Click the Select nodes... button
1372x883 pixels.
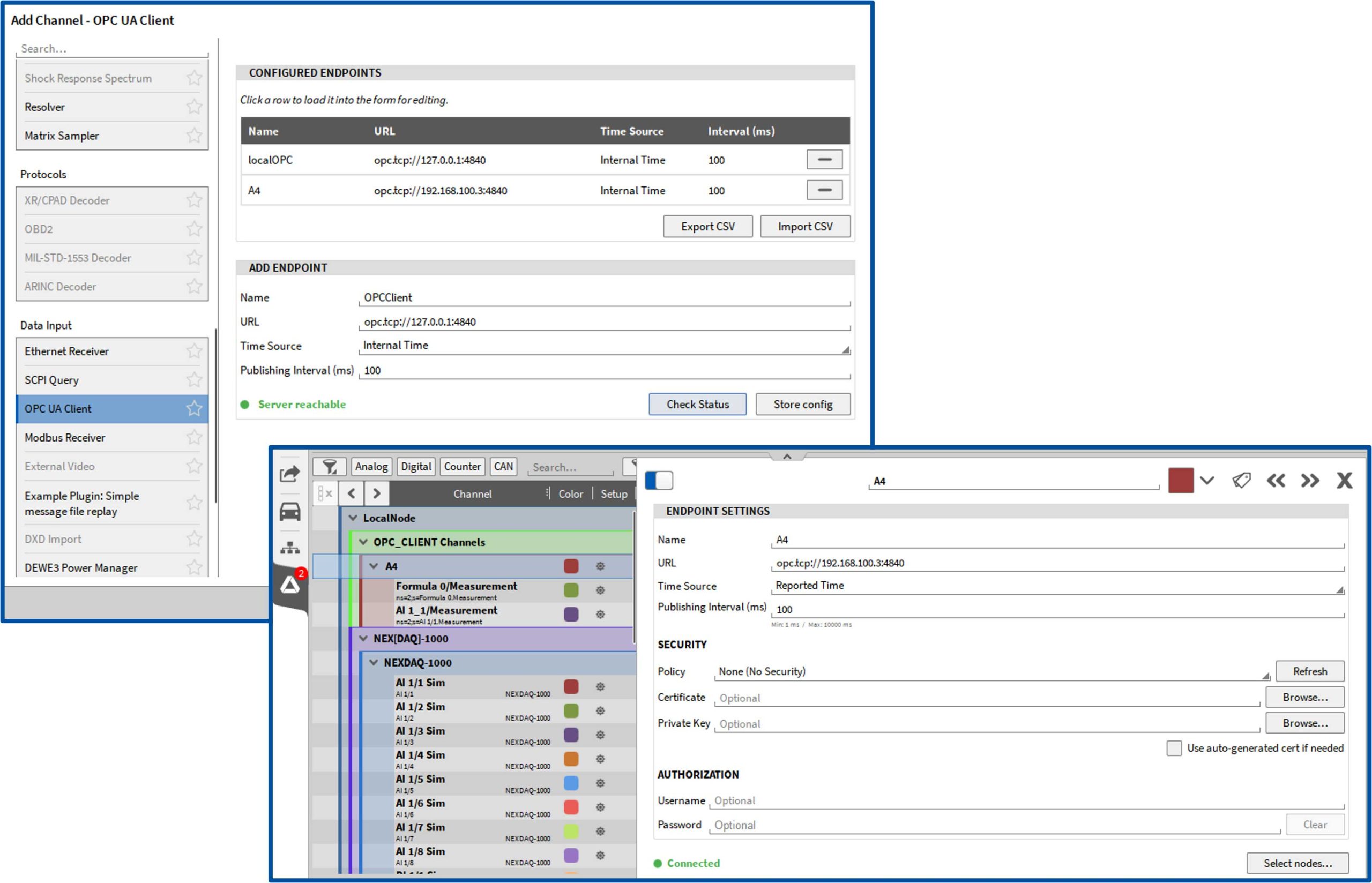[x=1297, y=863]
